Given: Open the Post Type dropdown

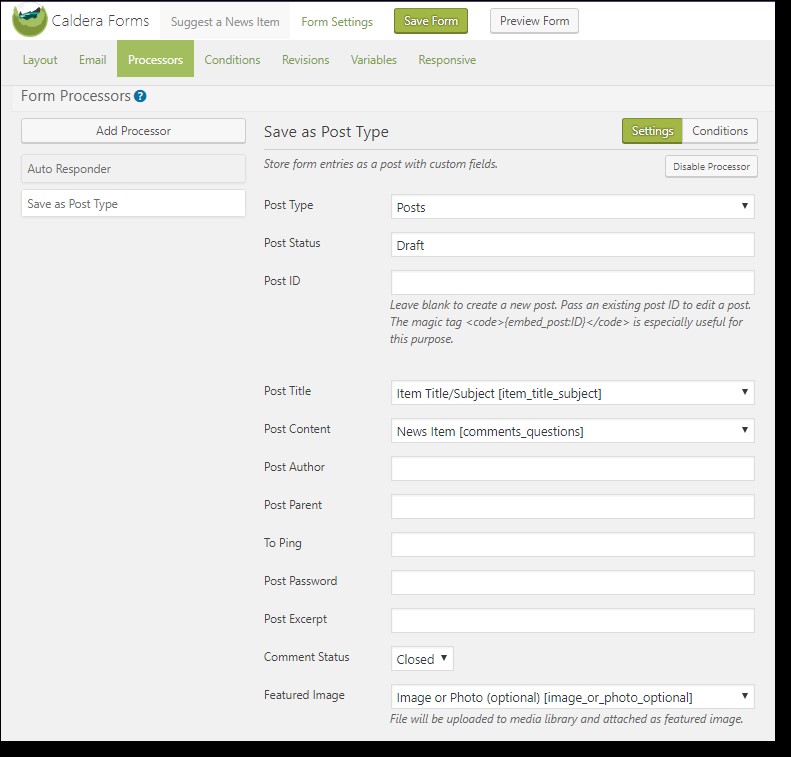Looking at the screenshot, I should (x=573, y=207).
